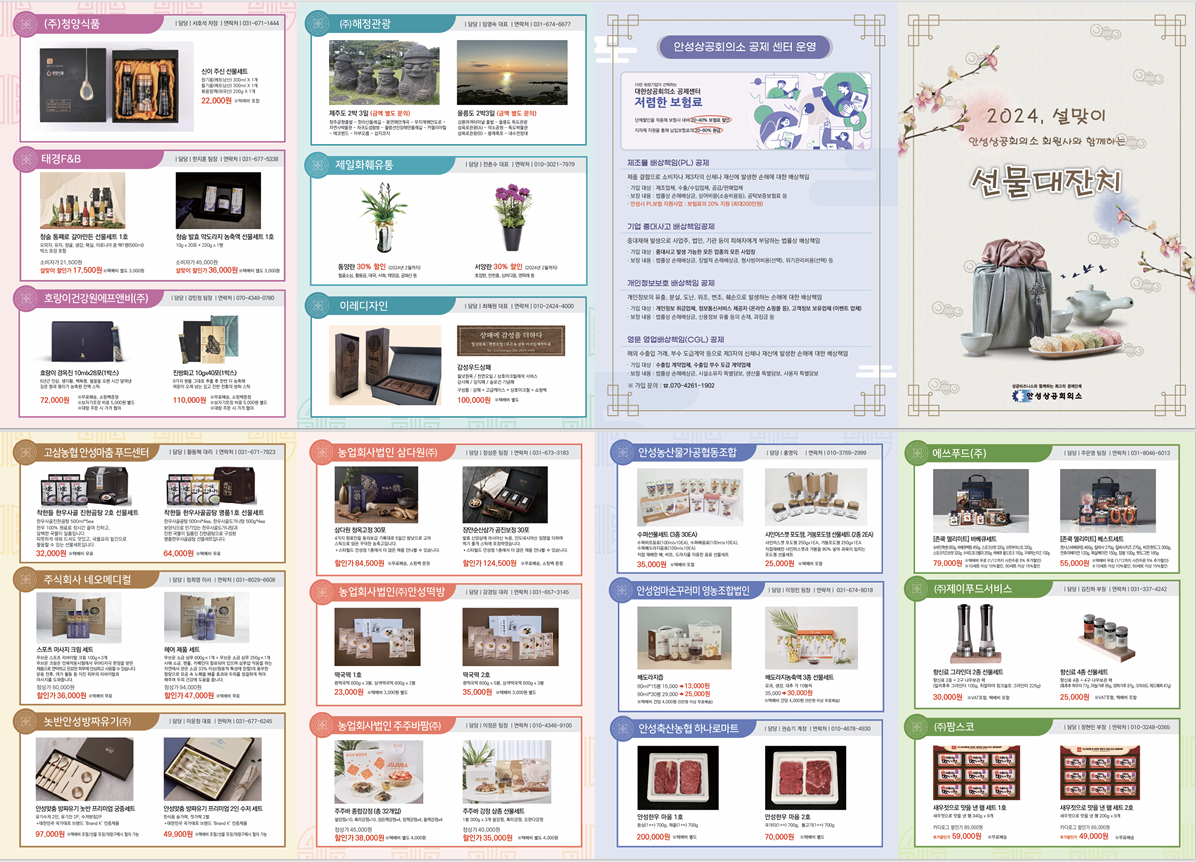Select the 고삼농협 안성마춤 푸드센터 header
Screen dimensions: 1196x862
(96, 452)
